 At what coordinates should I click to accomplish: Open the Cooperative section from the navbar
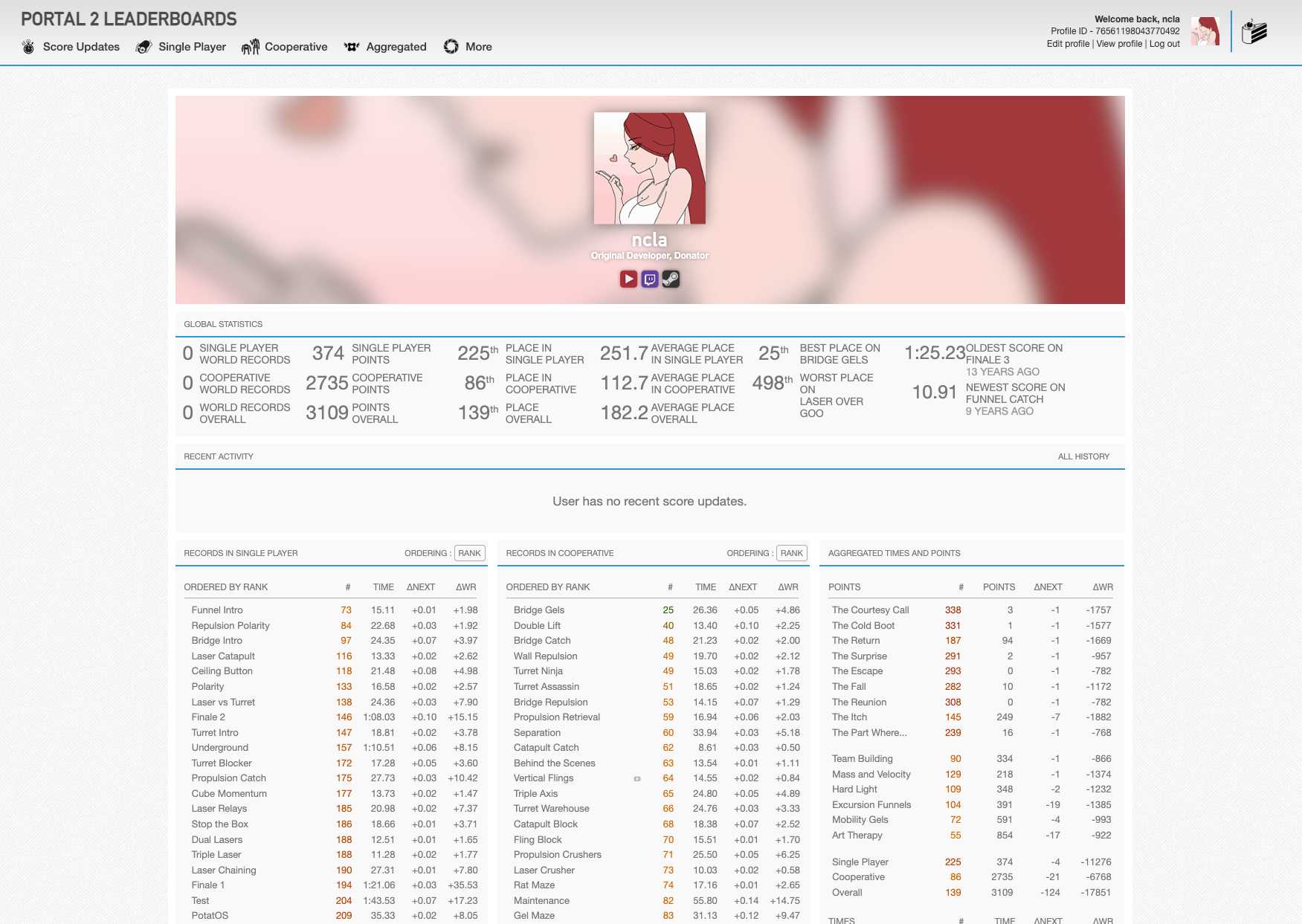[296, 46]
